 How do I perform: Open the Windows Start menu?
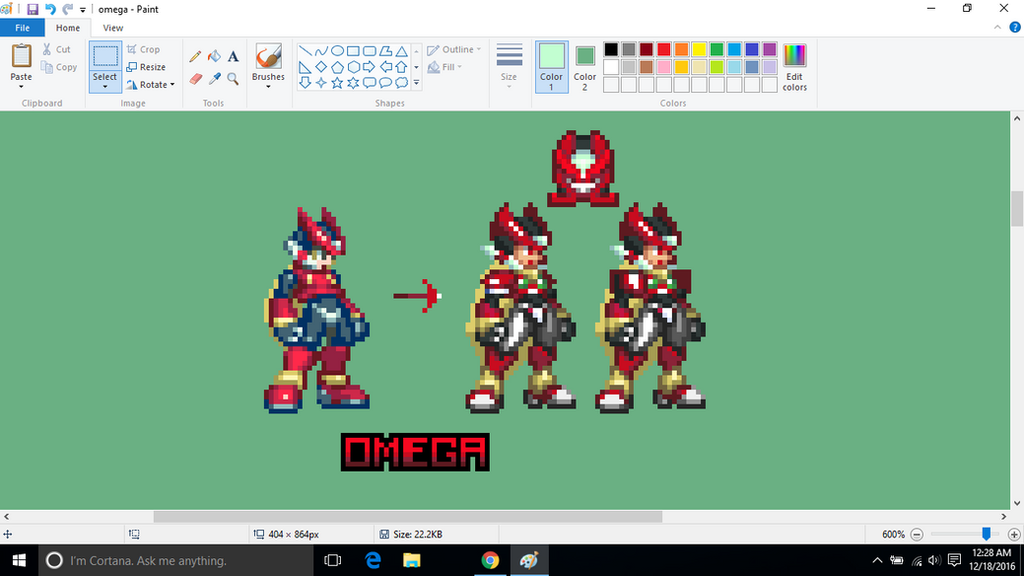(x=19, y=560)
